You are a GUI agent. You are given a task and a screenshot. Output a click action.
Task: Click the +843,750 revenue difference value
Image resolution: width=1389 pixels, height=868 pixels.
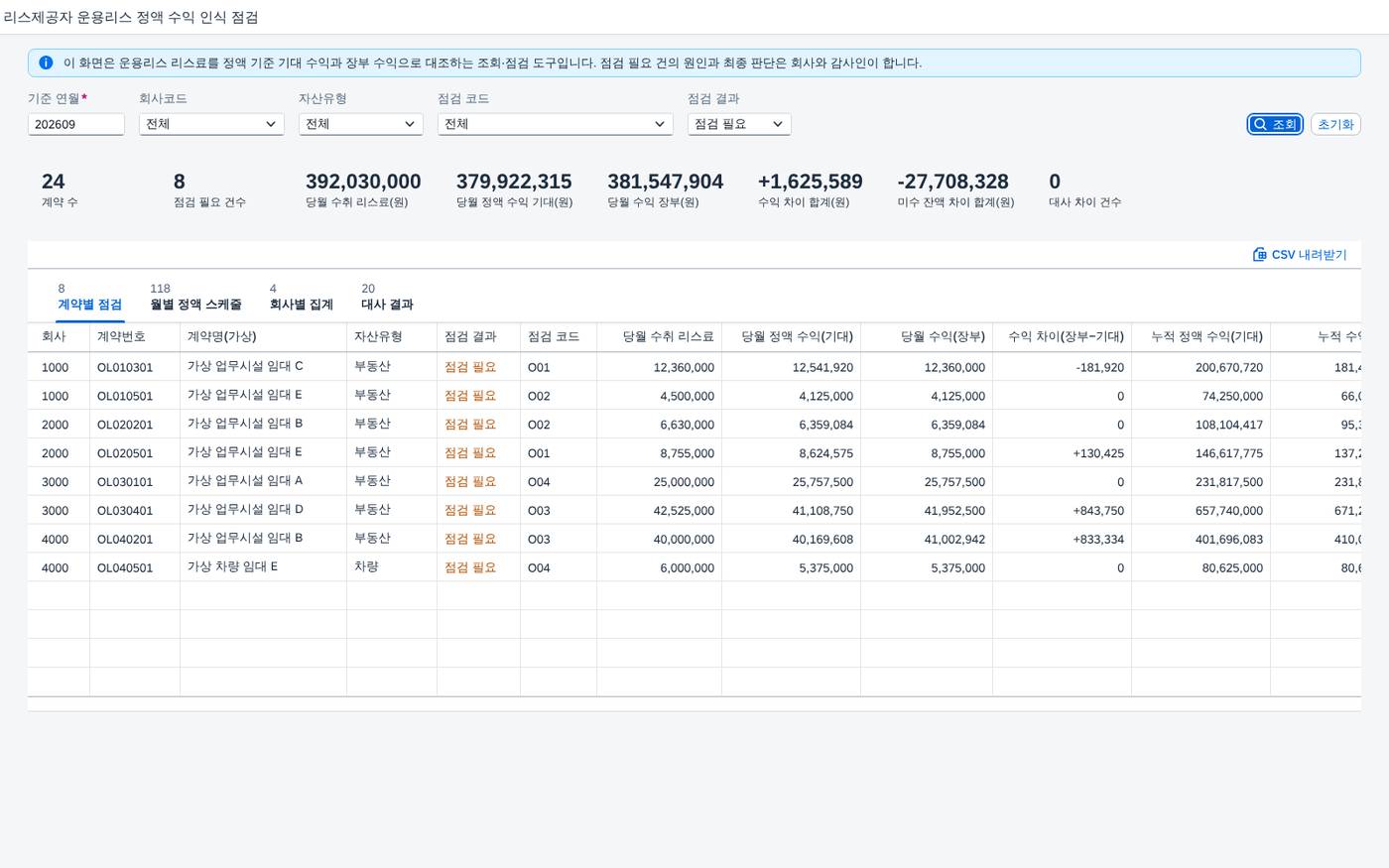click(x=1098, y=511)
